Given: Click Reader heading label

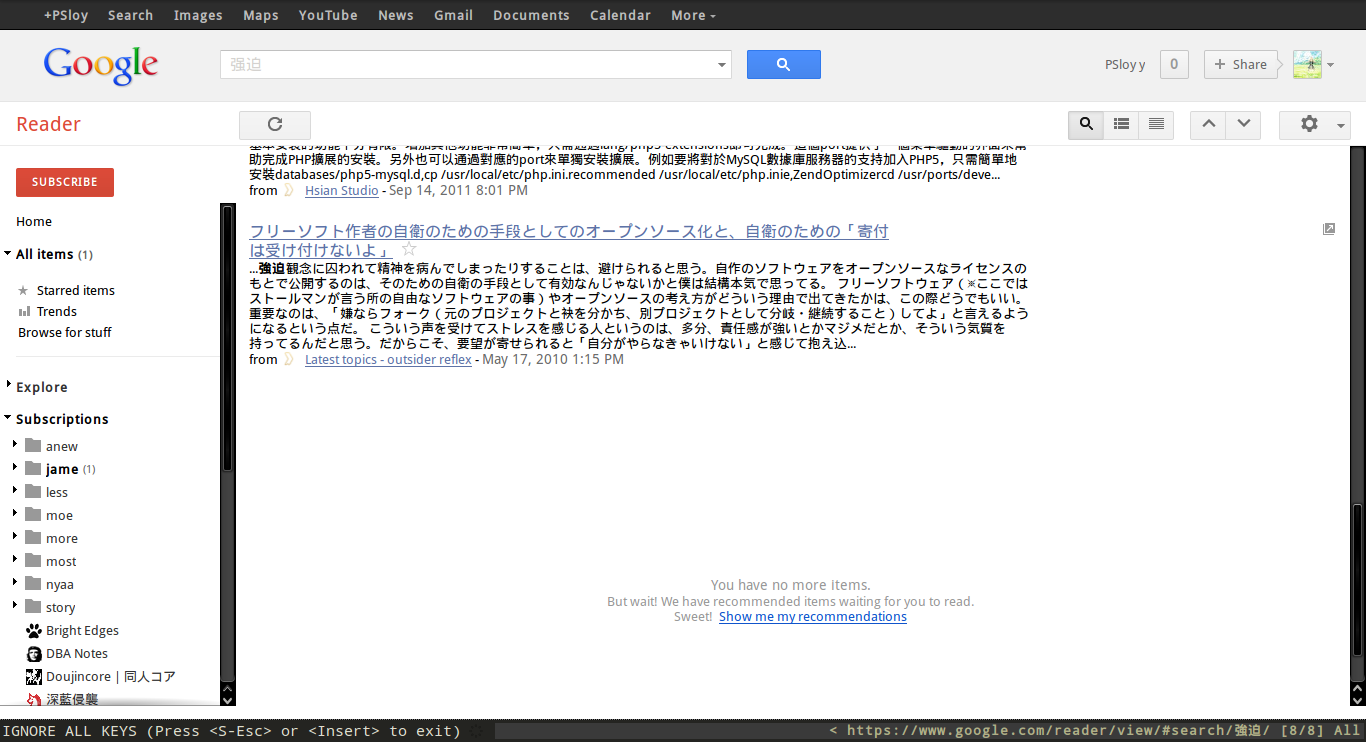Looking at the screenshot, I should 48,124.
